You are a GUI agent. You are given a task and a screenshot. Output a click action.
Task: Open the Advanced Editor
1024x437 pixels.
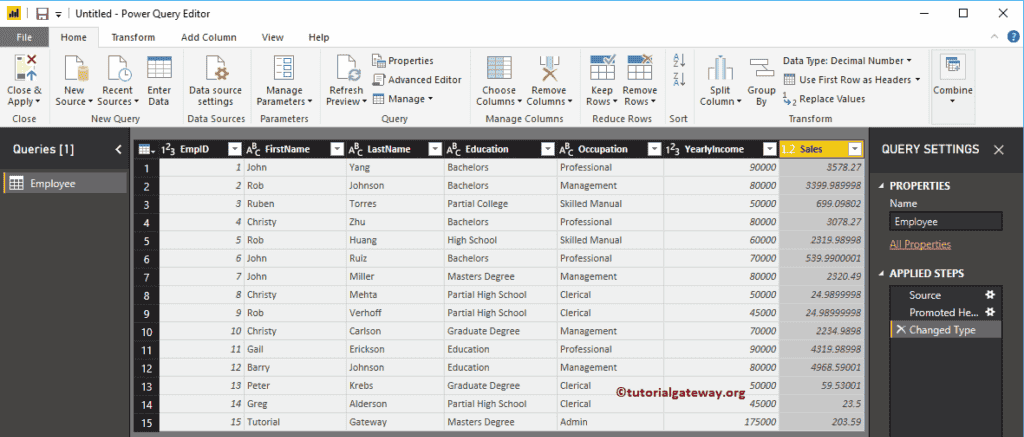[x=417, y=80]
